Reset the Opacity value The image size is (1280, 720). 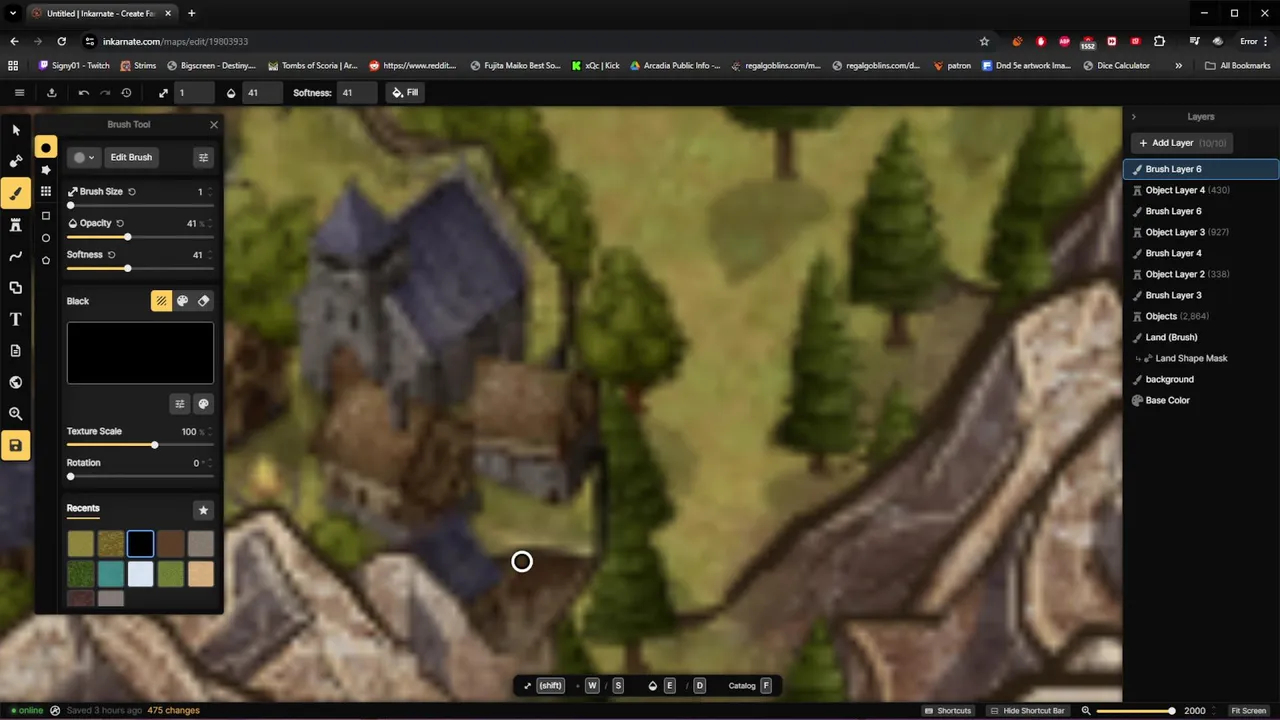click(120, 223)
